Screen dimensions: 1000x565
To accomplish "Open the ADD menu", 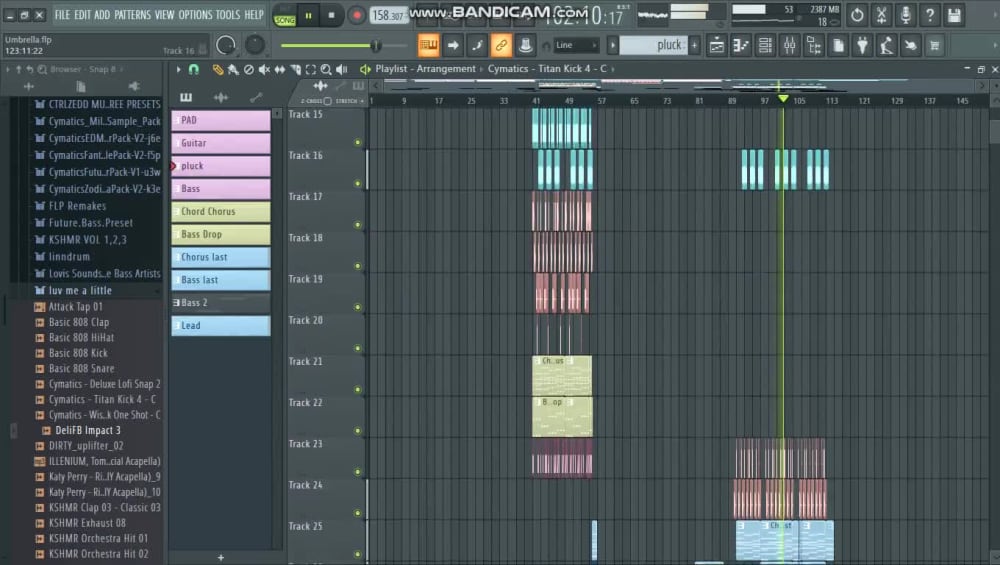I will (x=102, y=15).
